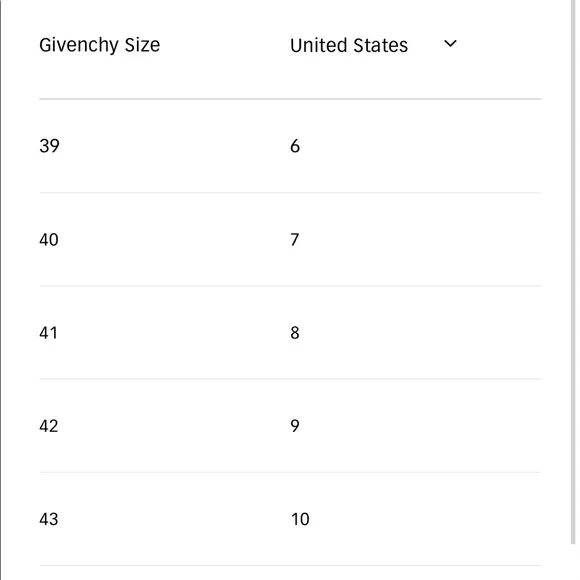The width and height of the screenshot is (580, 580).
Task: Select US size 9 value
Action: pos(295,426)
